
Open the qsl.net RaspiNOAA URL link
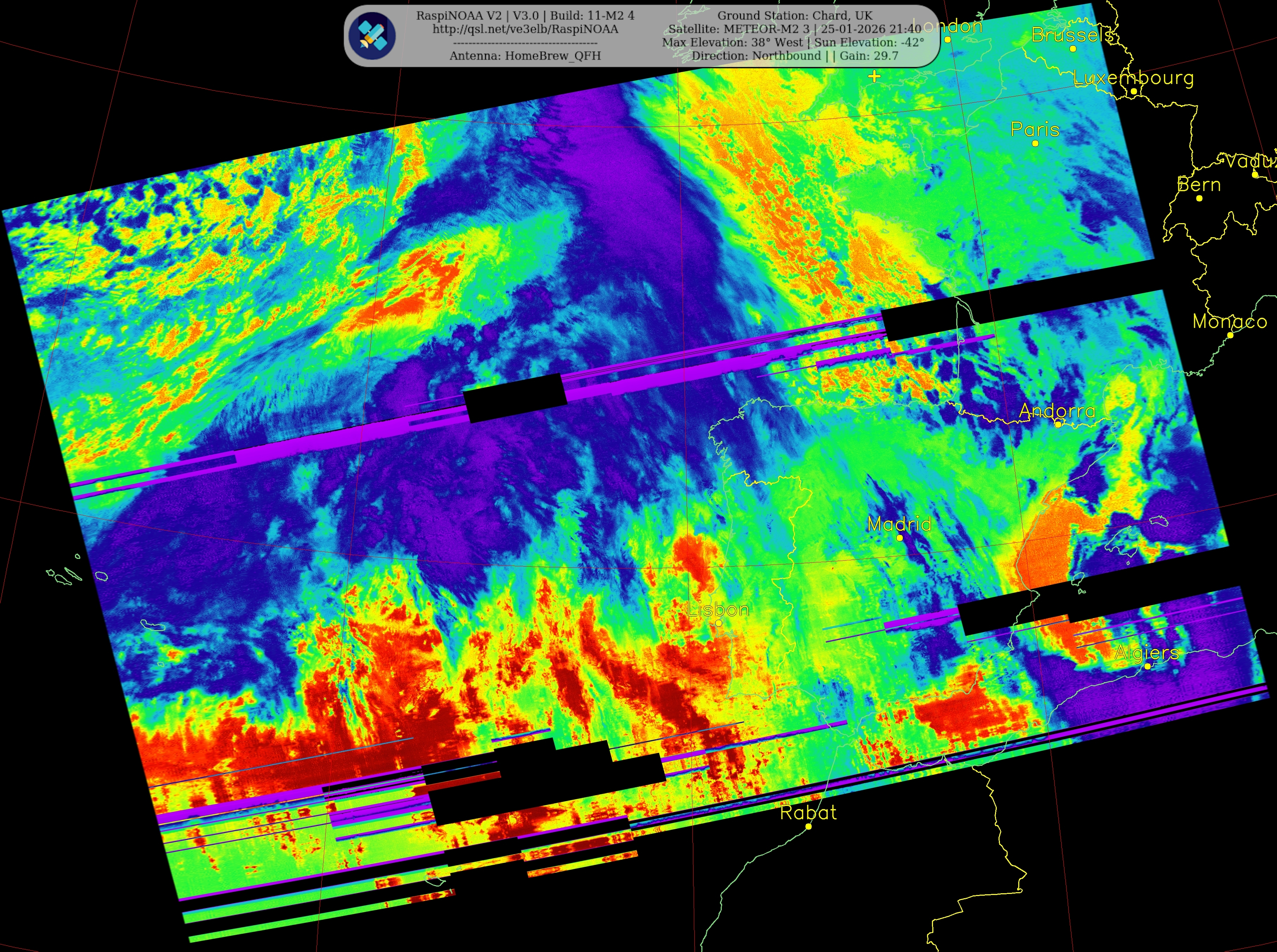[x=525, y=30]
